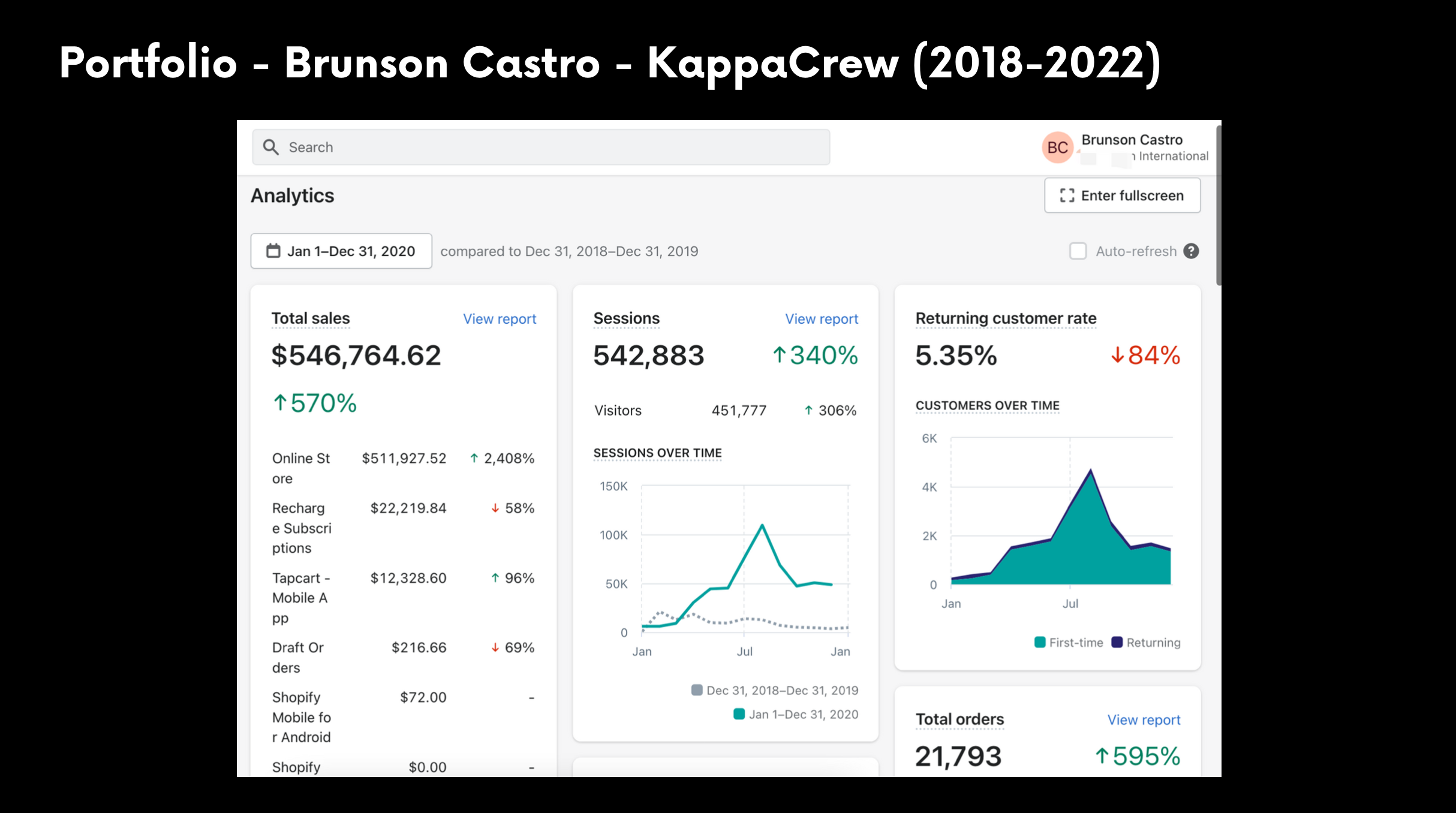Click the 340% sessions increase
This screenshot has width=1456, height=813.
tap(815, 356)
